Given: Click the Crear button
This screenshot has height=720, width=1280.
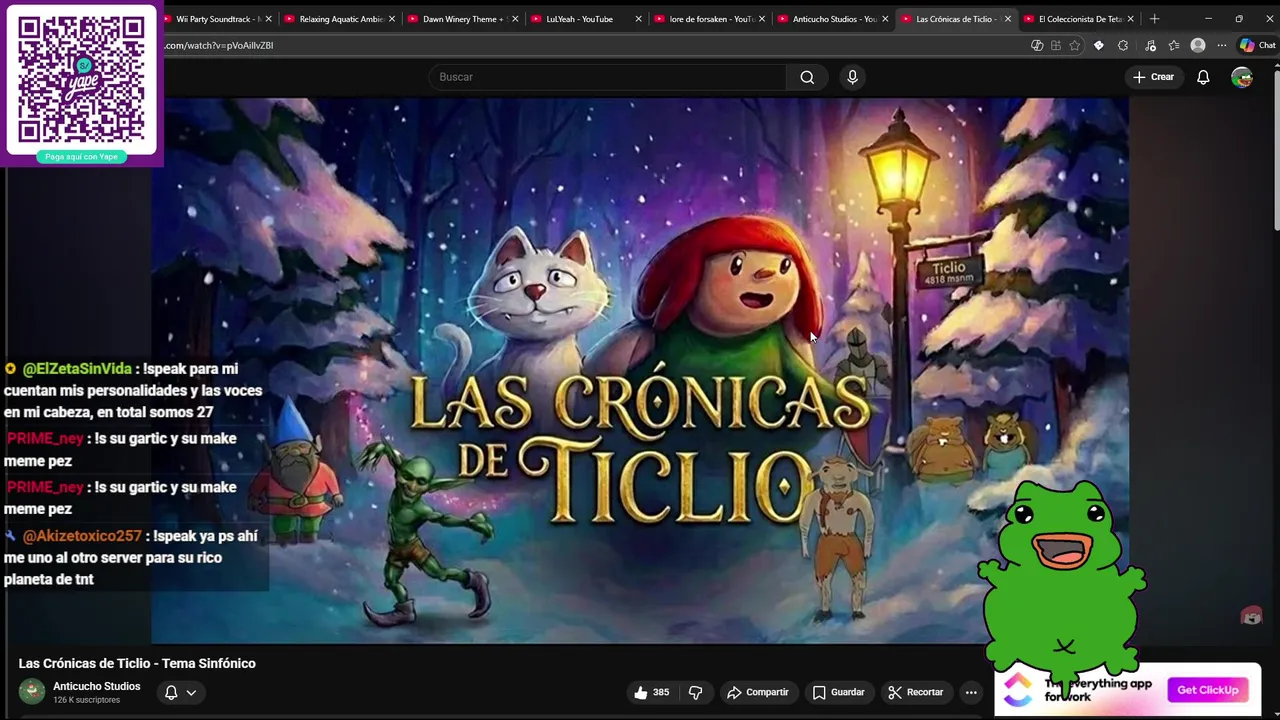Looking at the screenshot, I should click(x=1153, y=77).
